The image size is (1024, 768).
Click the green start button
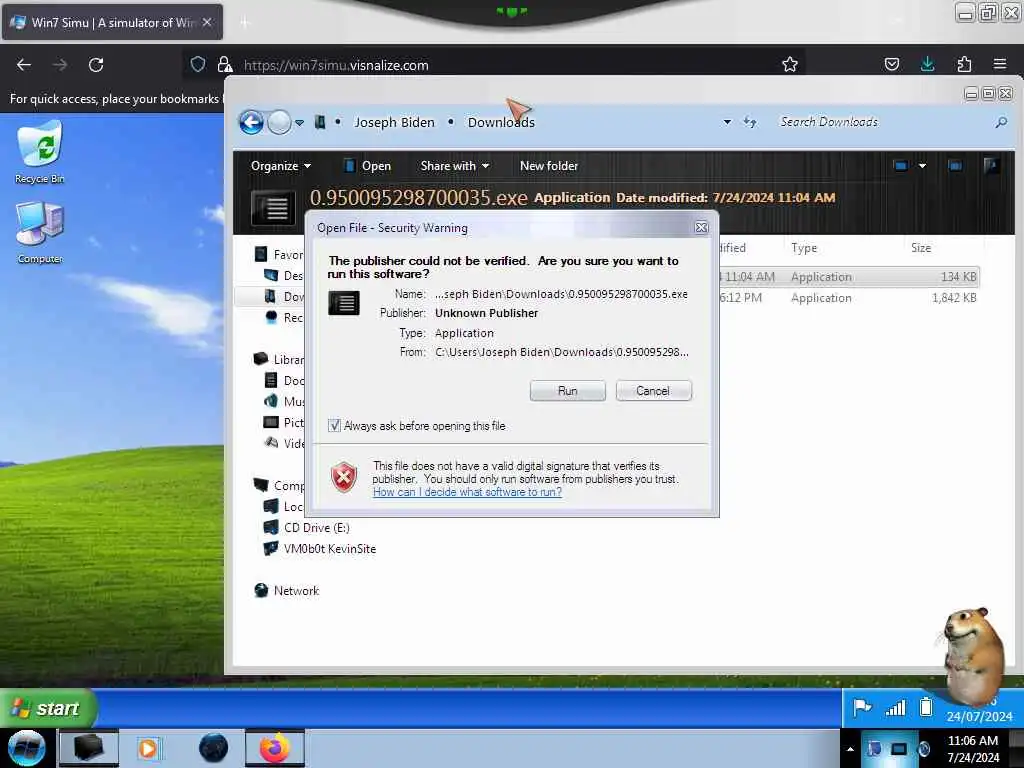tap(47, 708)
